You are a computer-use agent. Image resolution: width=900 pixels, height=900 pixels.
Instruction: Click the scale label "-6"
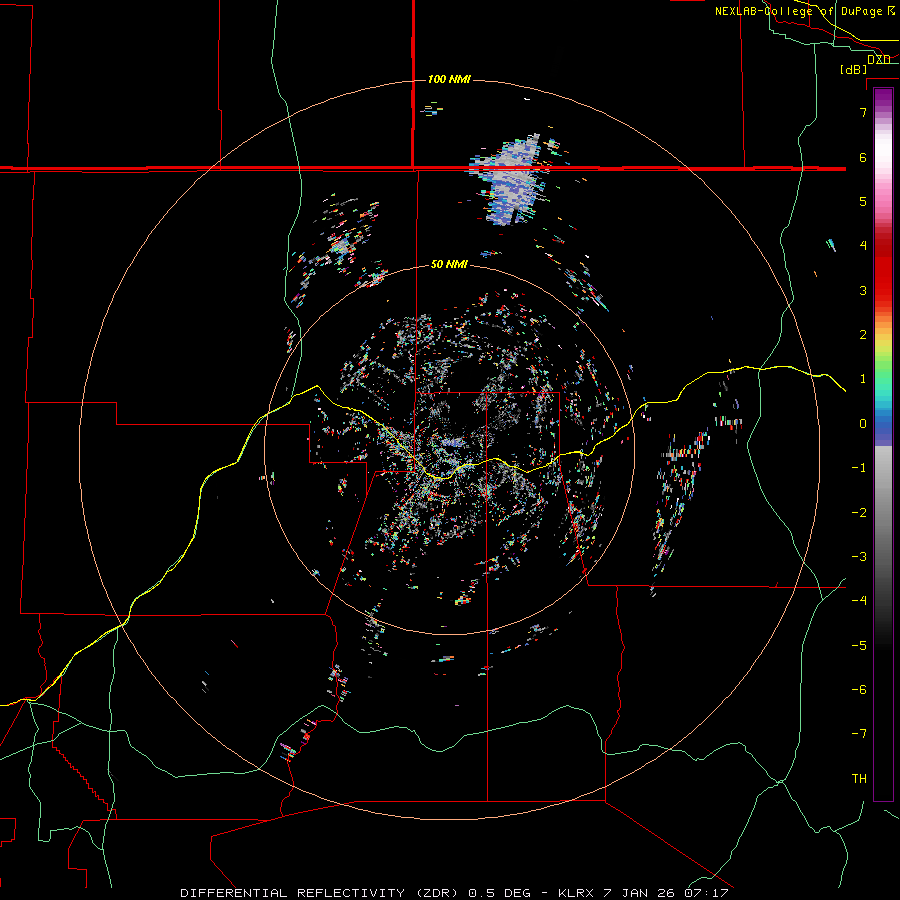coord(859,690)
